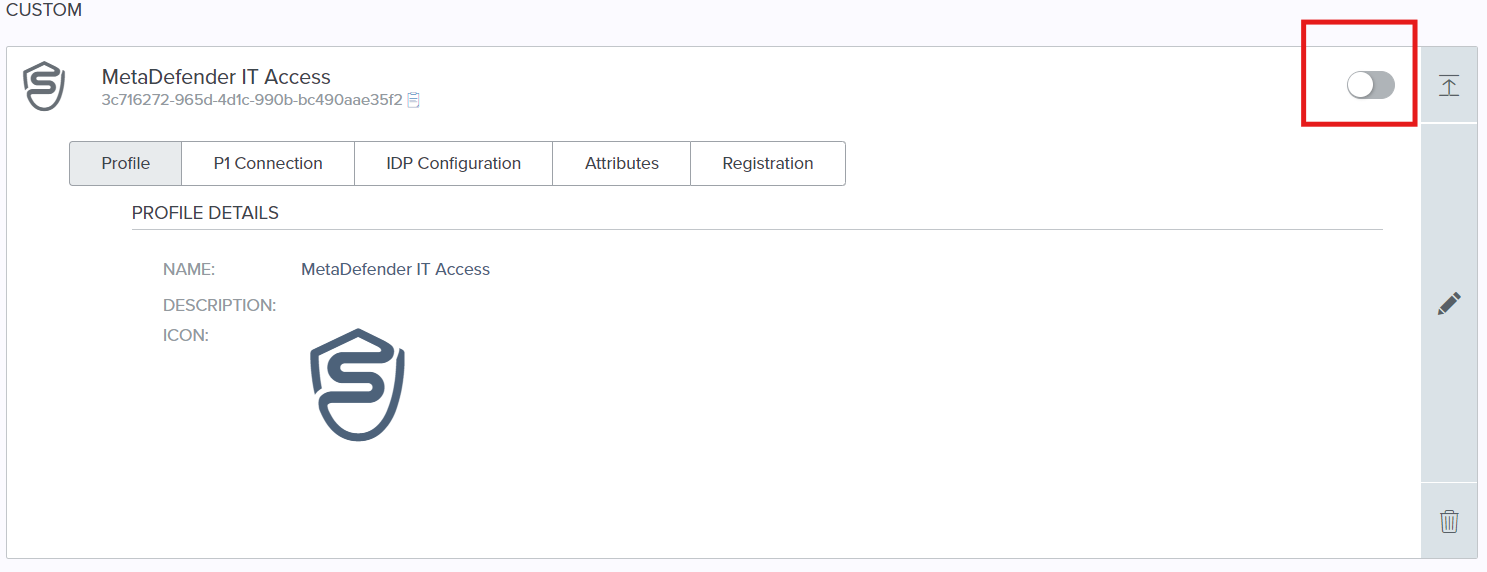
Task: Click the ICON: field label
Action: (186, 336)
